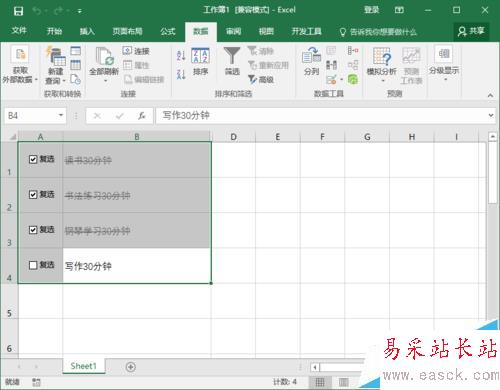The height and width of the screenshot is (390, 500).
Task: Click the Select All corner triangle
Action: pyautogui.click(x=13, y=136)
